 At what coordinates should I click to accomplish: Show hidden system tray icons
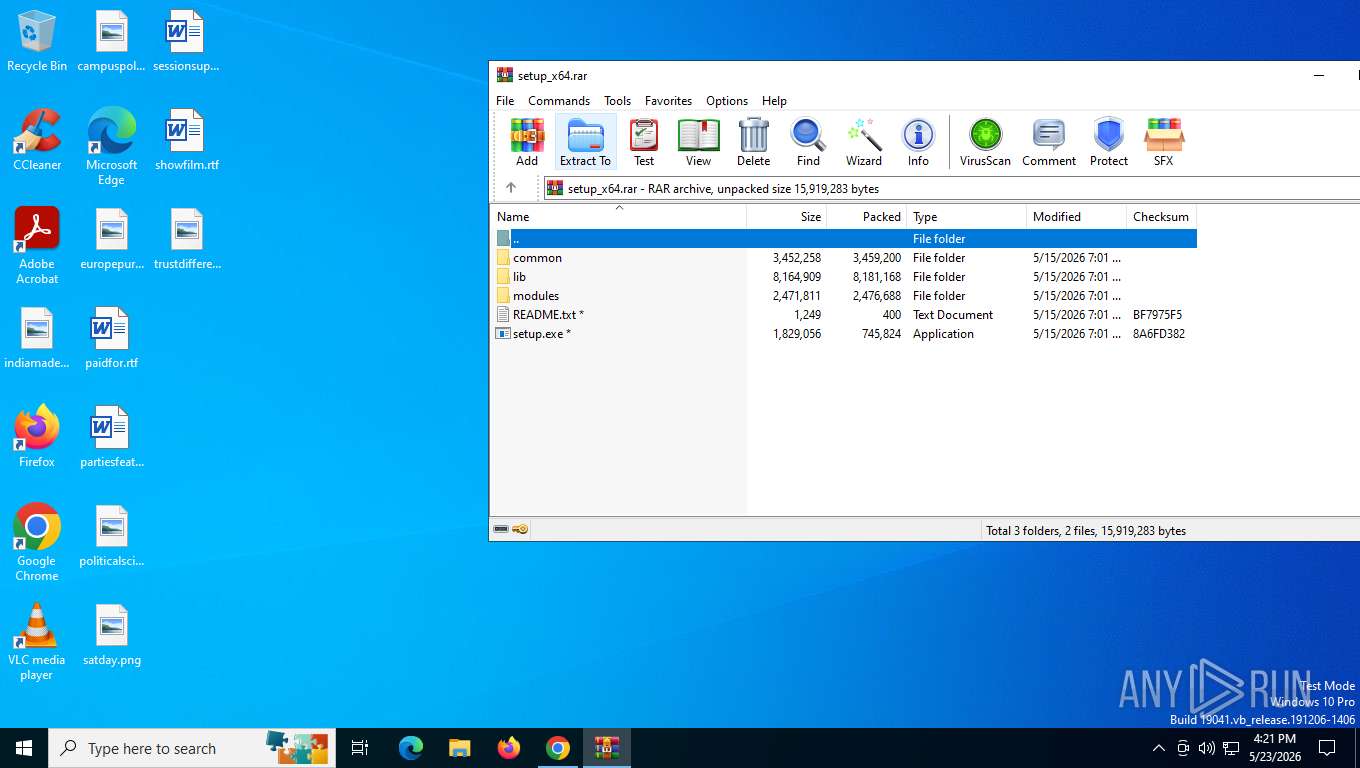[x=1159, y=748]
